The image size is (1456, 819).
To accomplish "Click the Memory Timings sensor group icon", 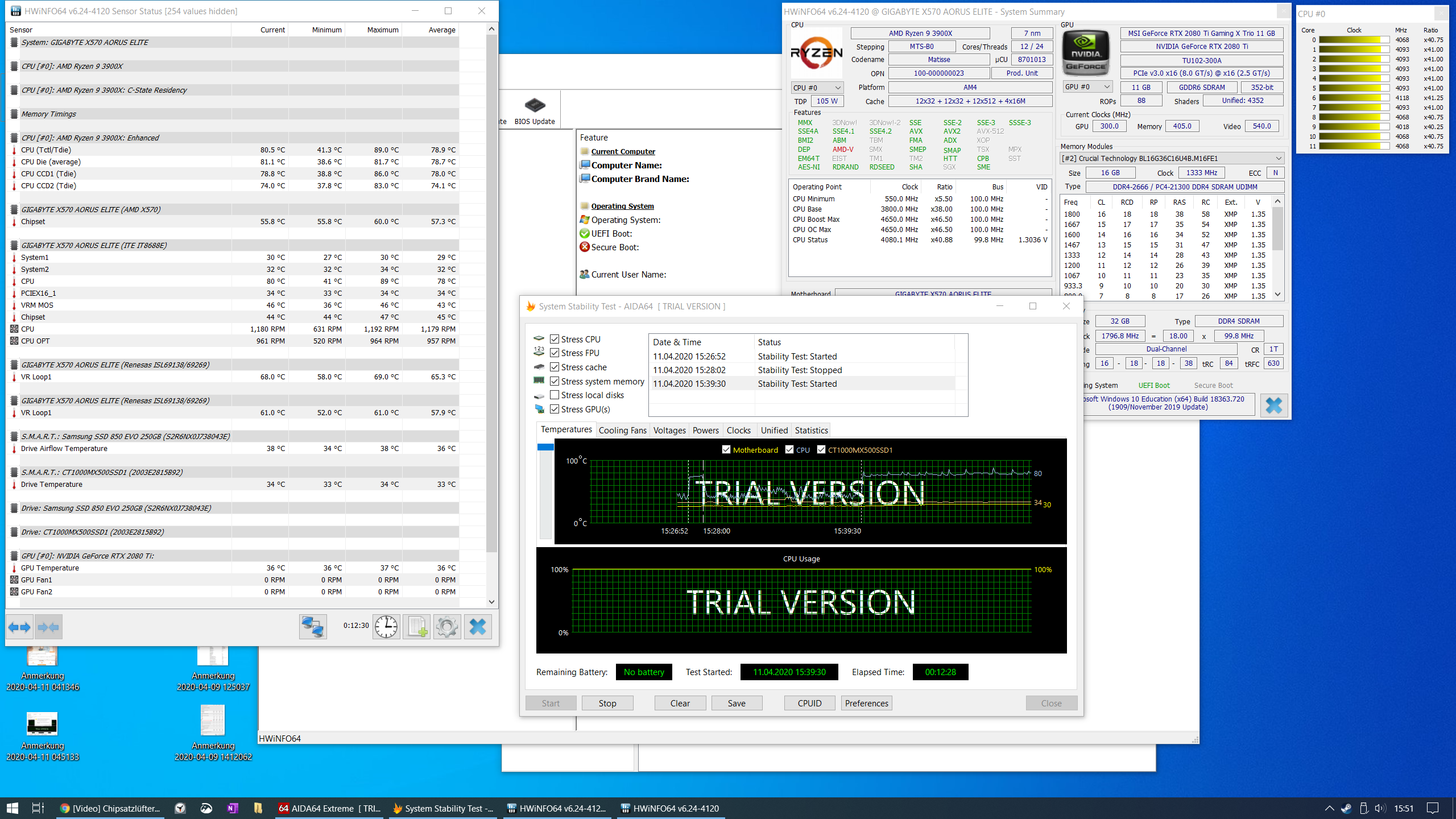I will 14,114.
